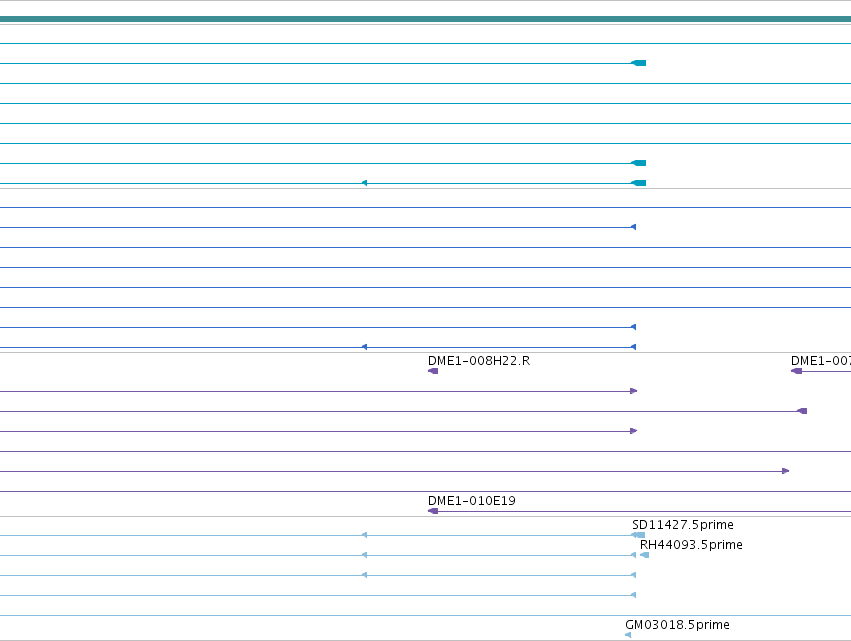Click the arrowhead starting the DME1-010E19 feature
Viewport: 851px width, 641px height.
(x=433, y=511)
